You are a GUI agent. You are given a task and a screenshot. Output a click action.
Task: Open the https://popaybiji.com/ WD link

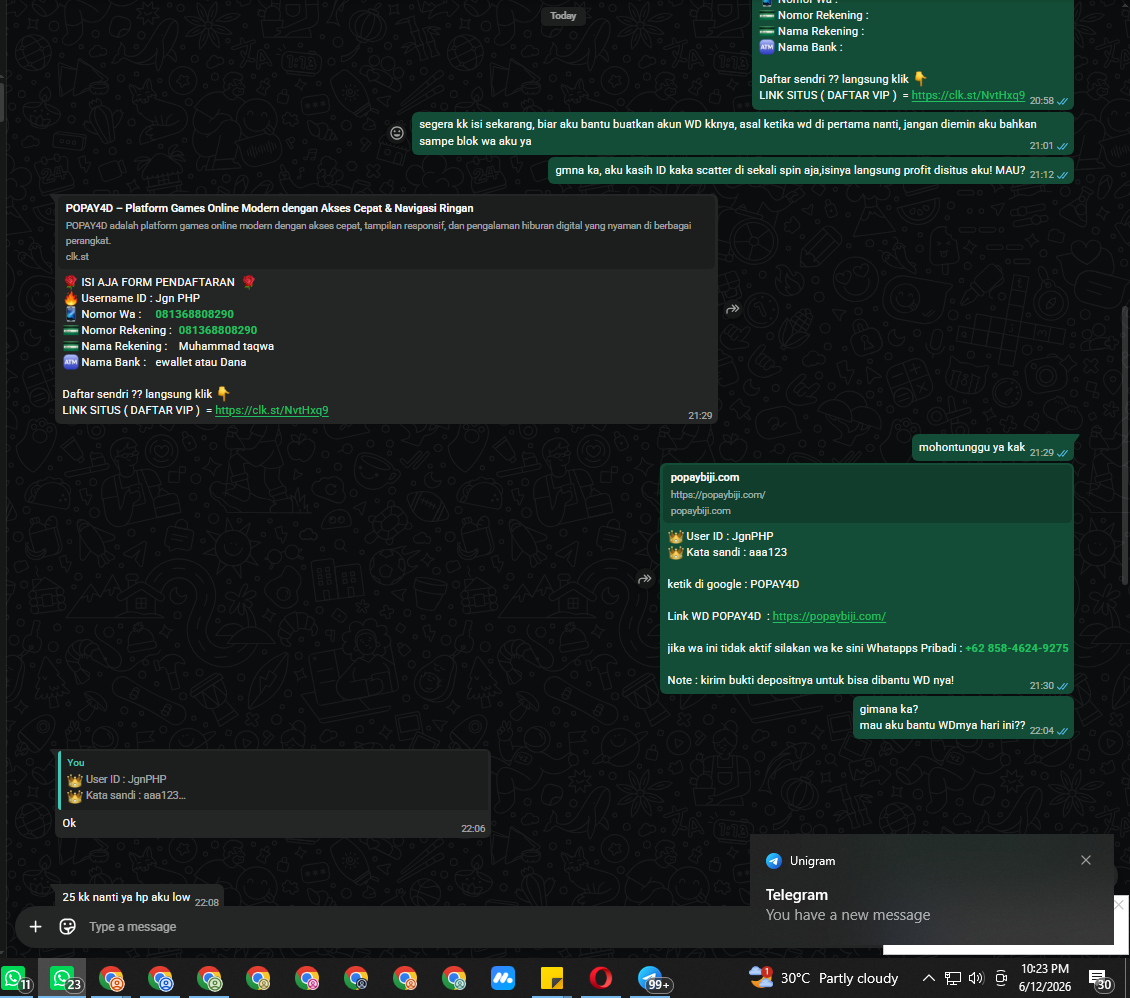[829, 616]
